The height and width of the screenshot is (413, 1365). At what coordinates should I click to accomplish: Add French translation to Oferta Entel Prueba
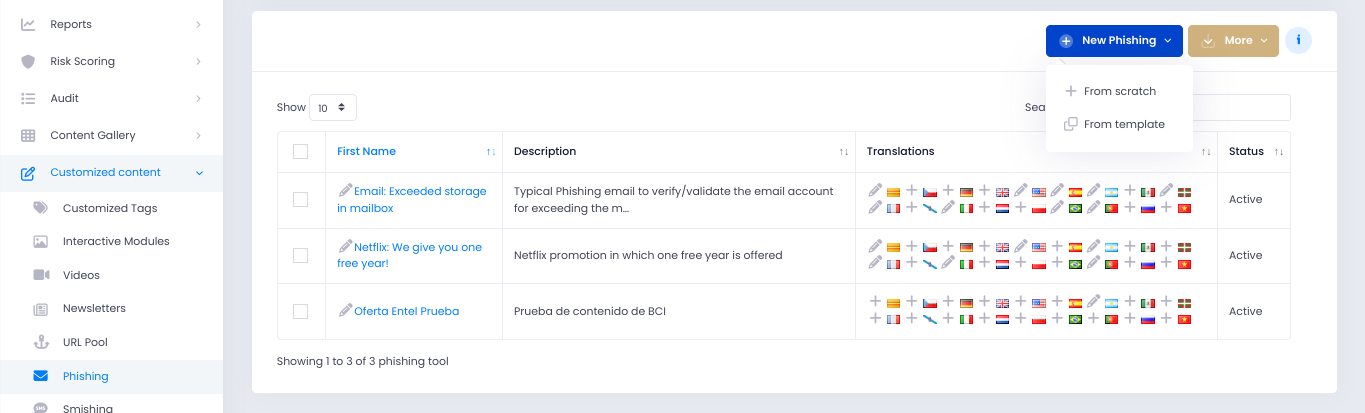pos(875,318)
